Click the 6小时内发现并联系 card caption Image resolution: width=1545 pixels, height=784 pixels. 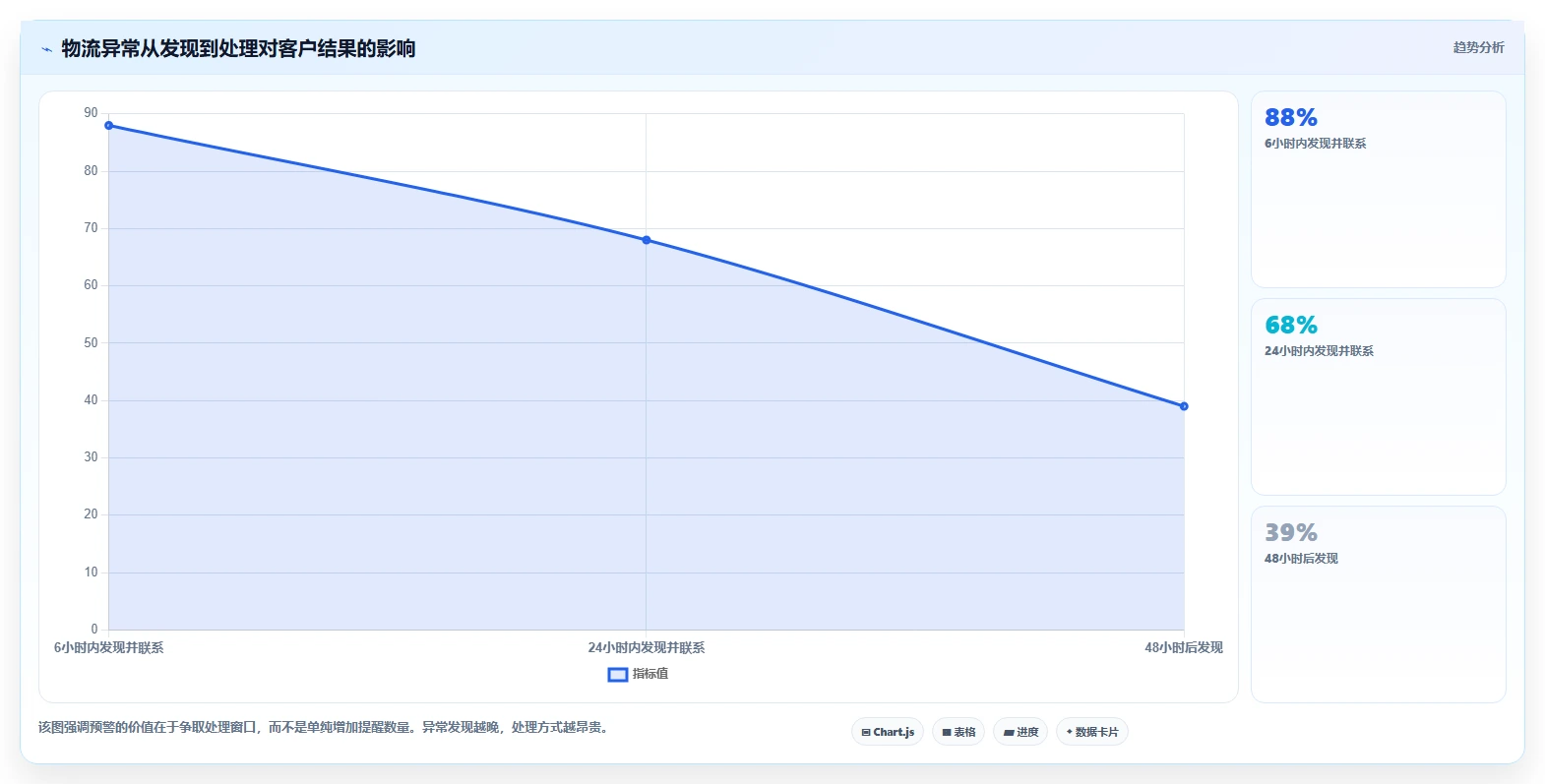pos(1316,144)
